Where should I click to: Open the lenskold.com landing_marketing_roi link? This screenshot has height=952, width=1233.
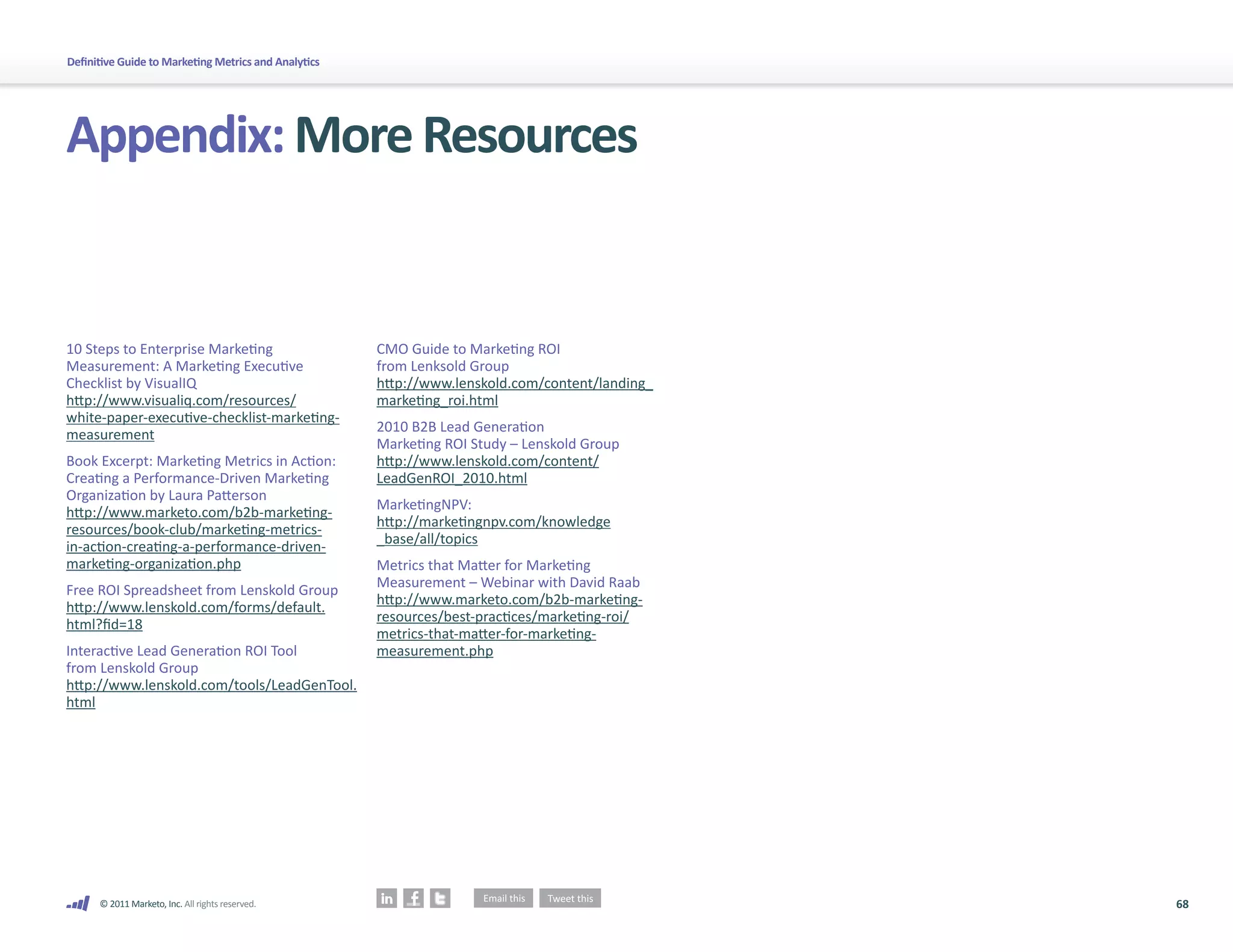point(514,383)
